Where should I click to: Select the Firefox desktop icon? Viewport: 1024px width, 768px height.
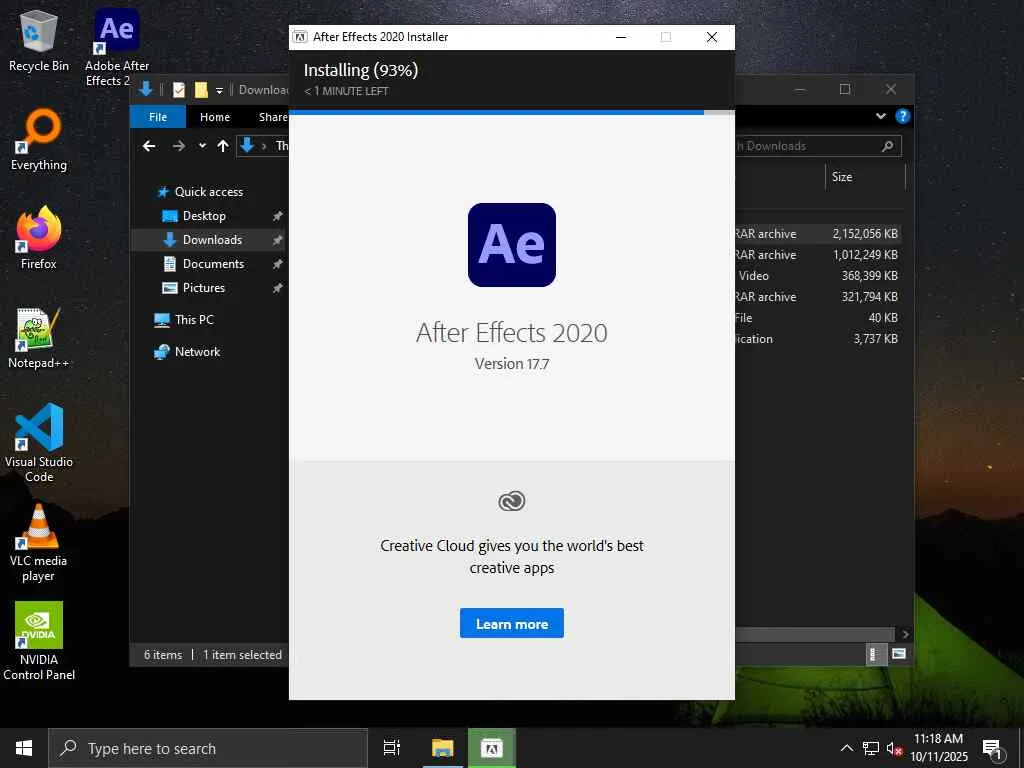point(39,238)
